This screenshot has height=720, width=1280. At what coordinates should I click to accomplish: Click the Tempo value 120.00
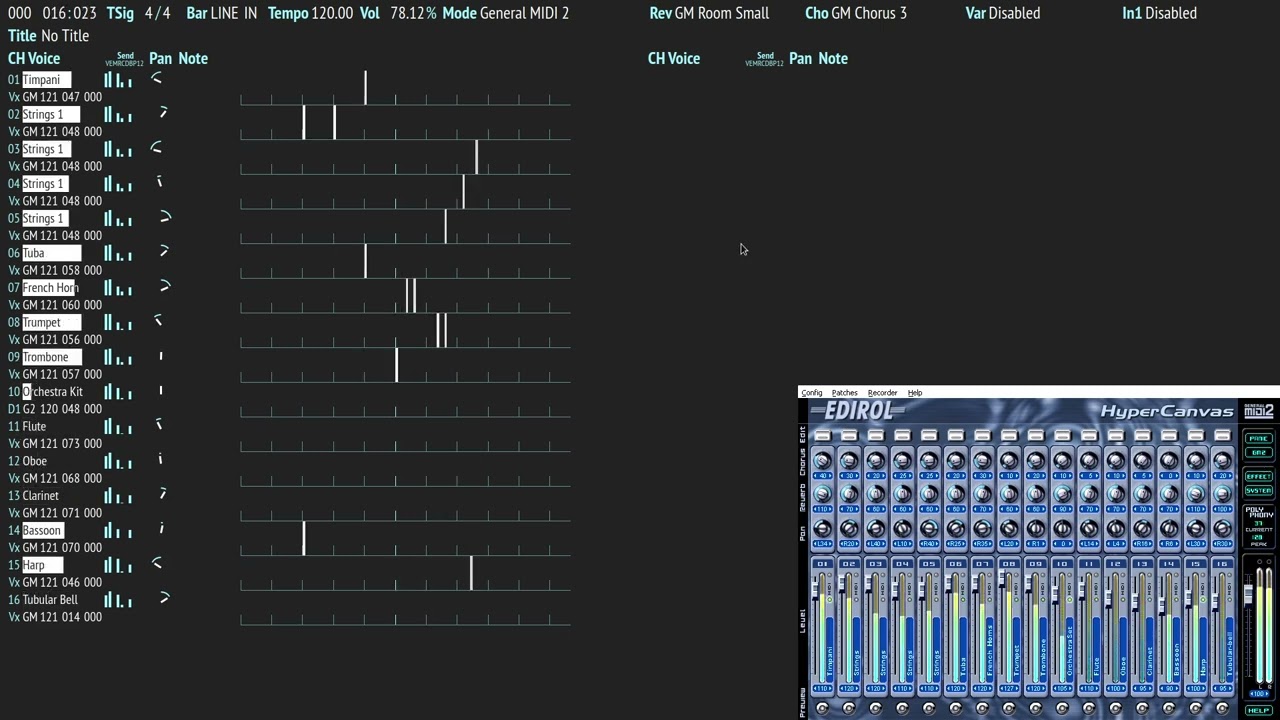[x=332, y=13]
